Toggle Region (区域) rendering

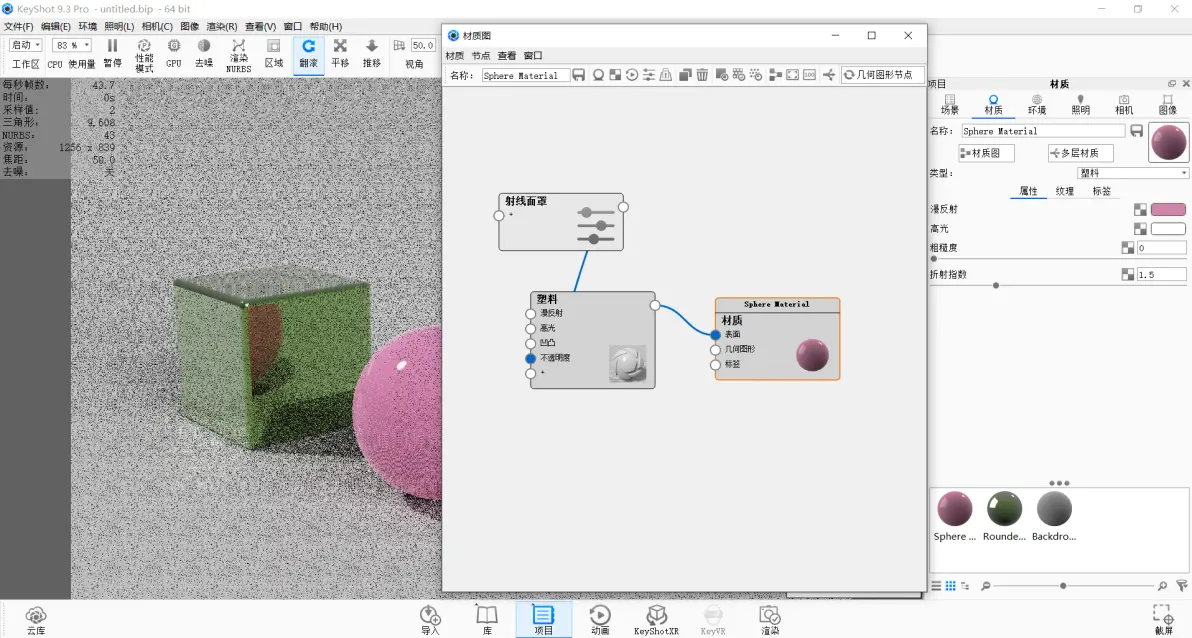click(x=274, y=54)
